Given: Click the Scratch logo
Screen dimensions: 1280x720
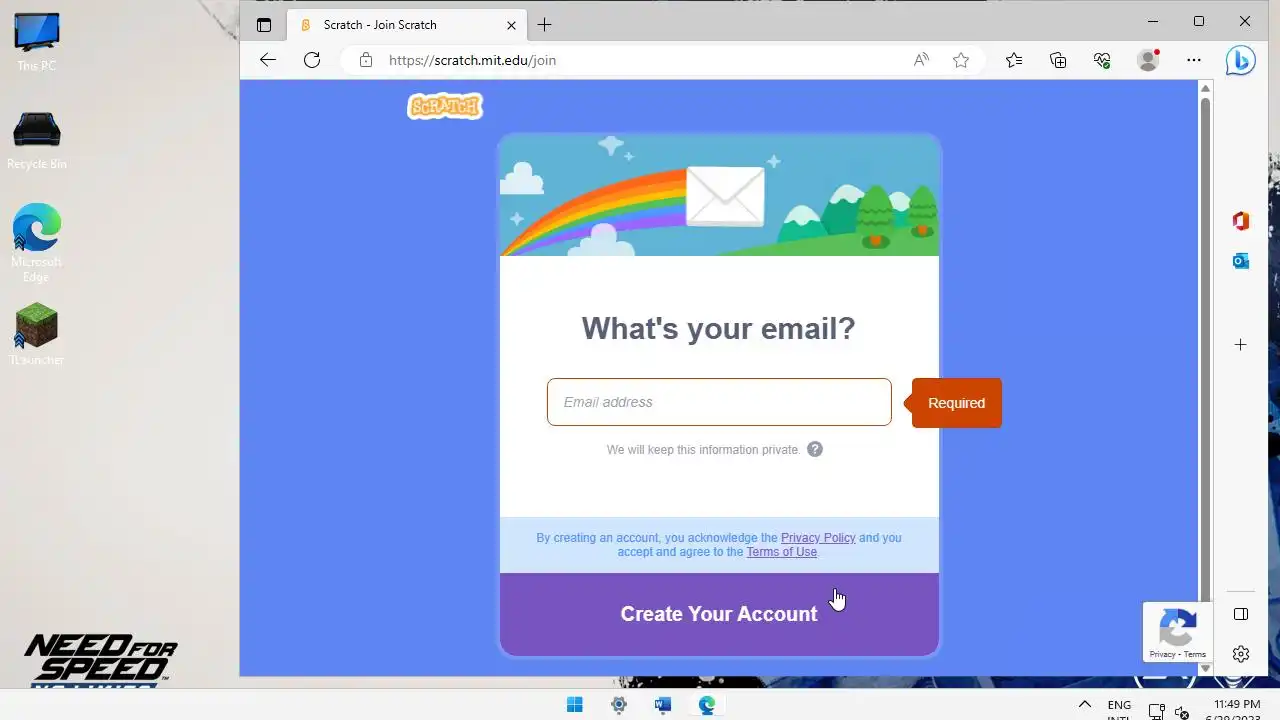Looking at the screenshot, I should pyautogui.click(x=445, y=106).
